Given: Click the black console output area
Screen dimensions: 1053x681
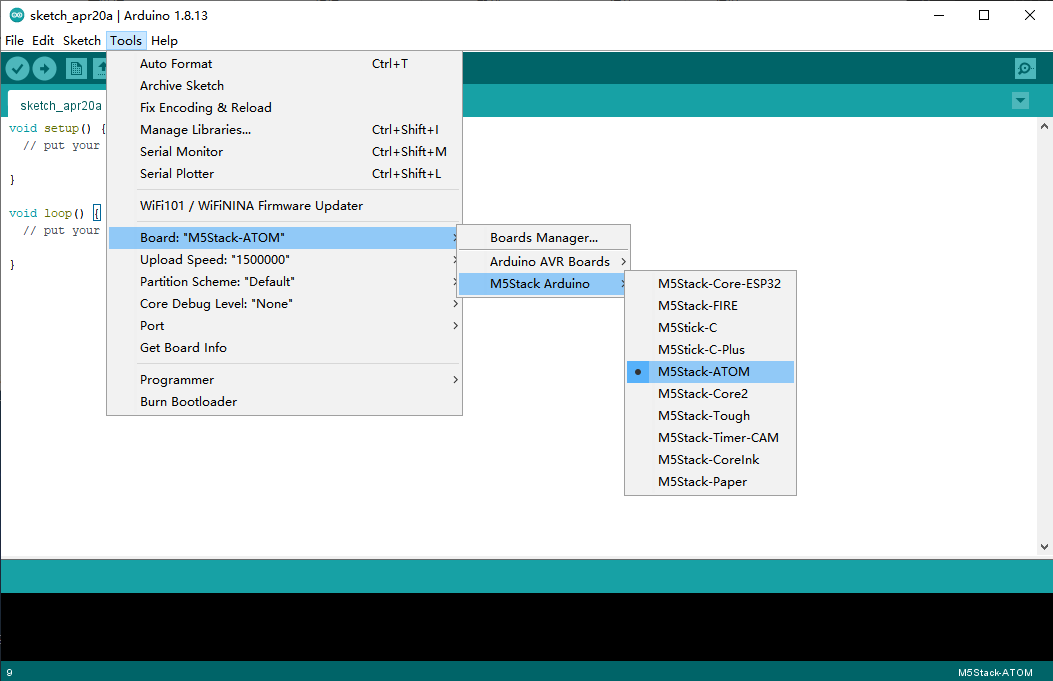Looking at the screenshot, I should (526, 627).
